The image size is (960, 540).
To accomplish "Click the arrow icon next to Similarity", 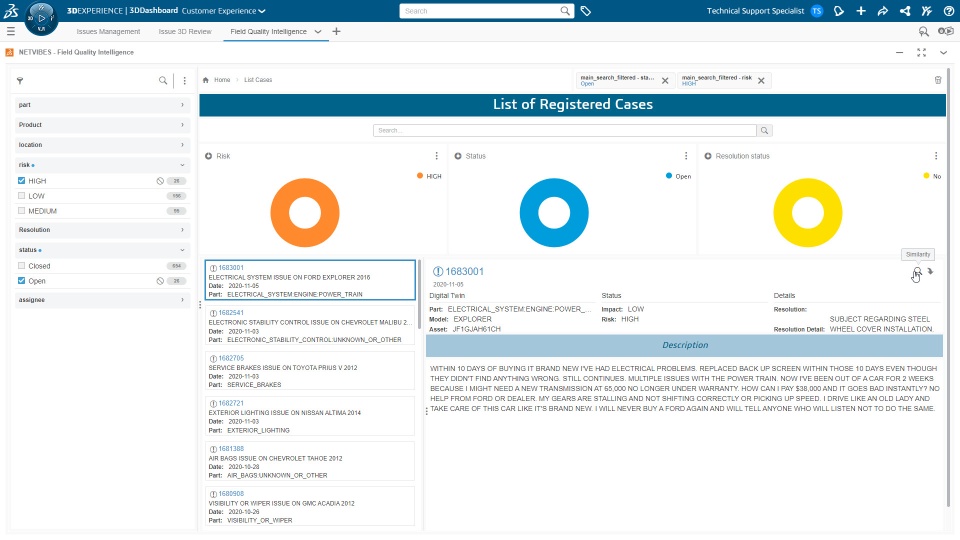I will coord(931,271).
